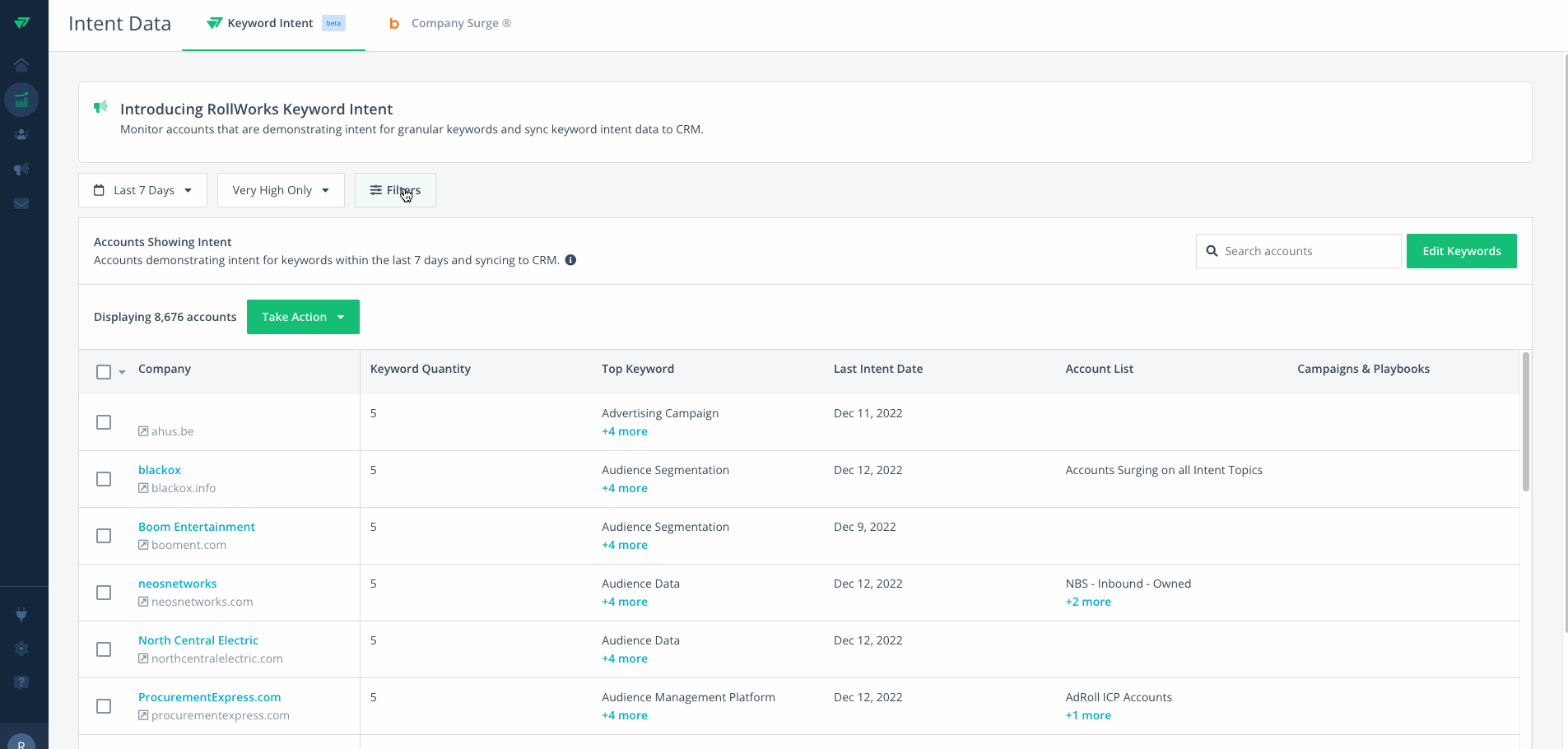1568x749 pixels.
Task: Expand +4 more keywords for blackox
Action: coord(625,488)
